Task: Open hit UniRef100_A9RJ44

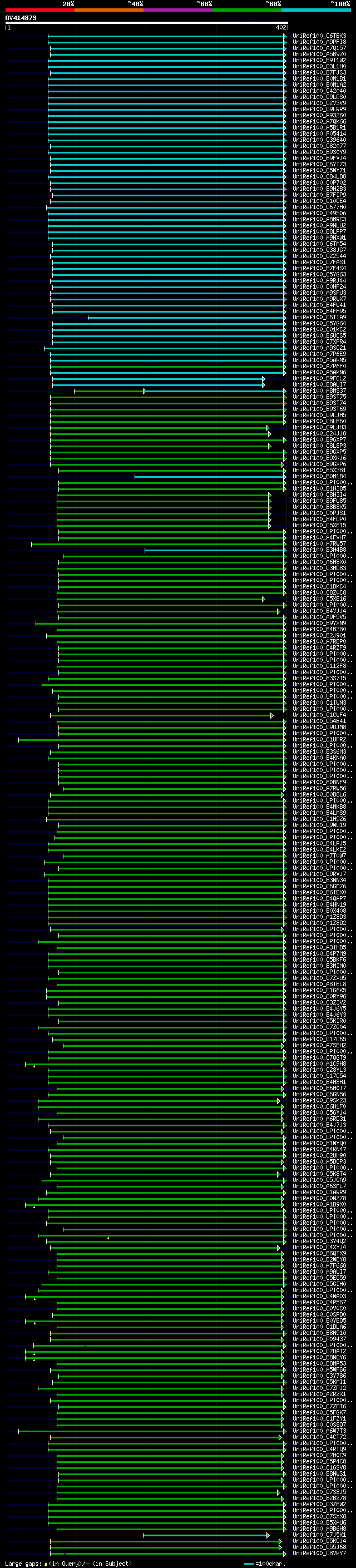Action: tap(319, 280)
